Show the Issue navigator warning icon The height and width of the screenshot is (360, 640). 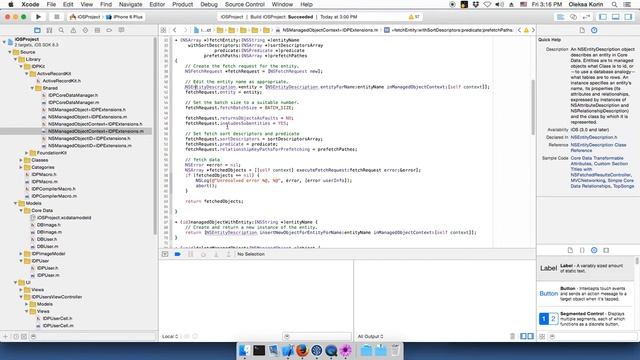(73, 30)
